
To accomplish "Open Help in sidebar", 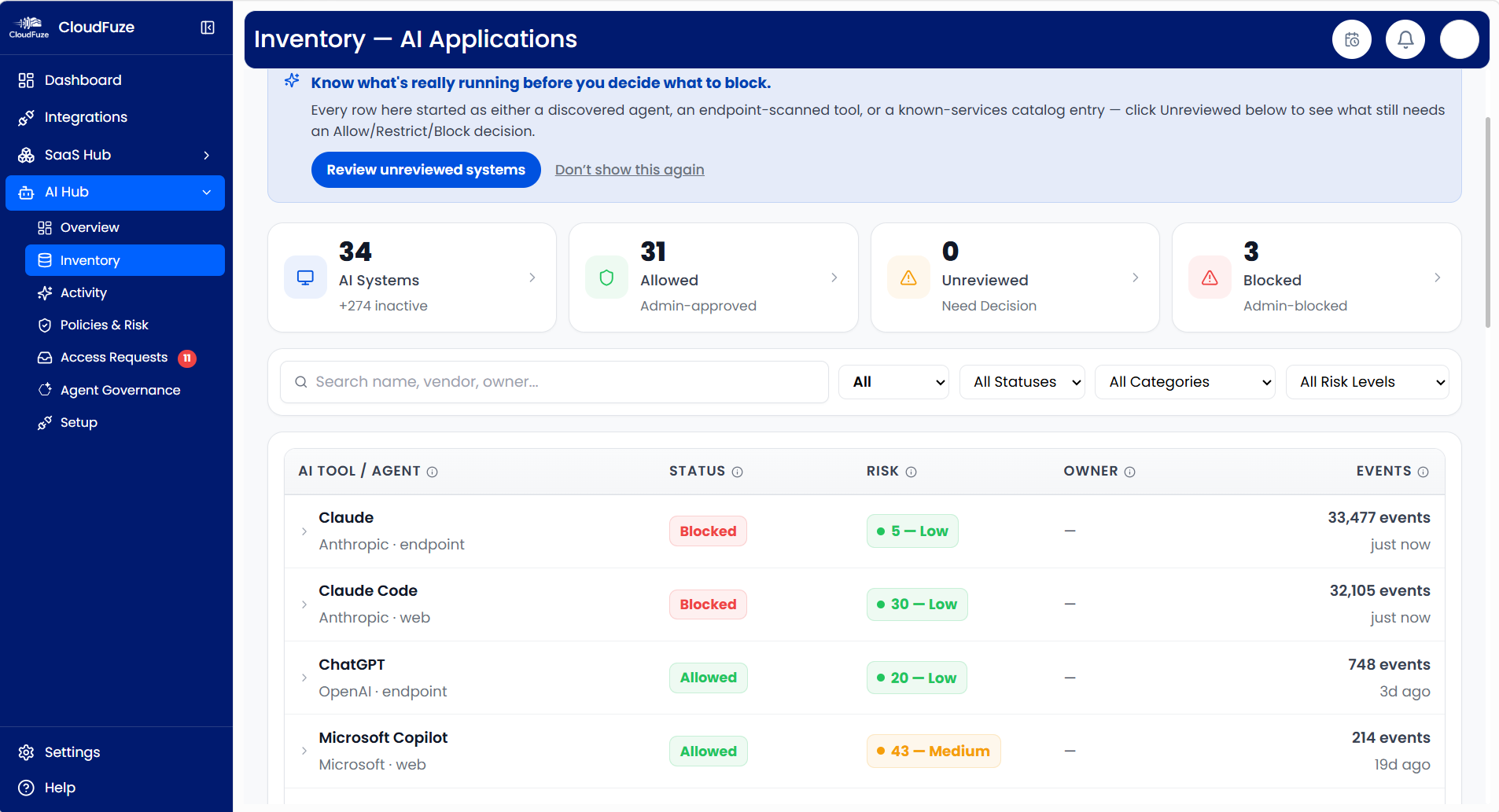I will click(116, 788).
